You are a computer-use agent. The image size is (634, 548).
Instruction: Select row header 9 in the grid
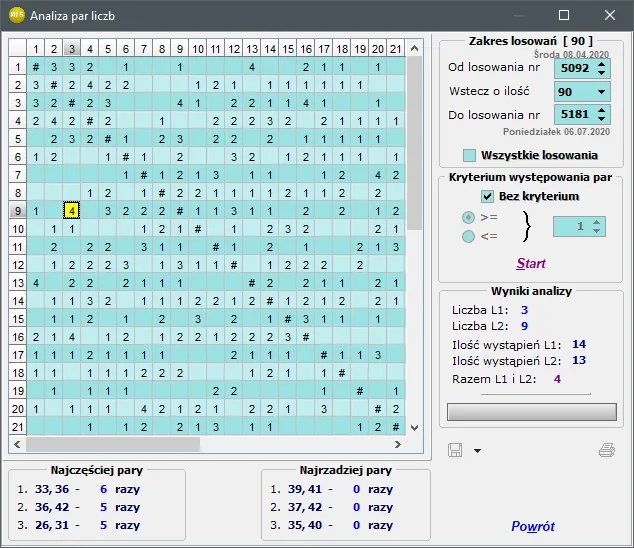coord(17,210)
